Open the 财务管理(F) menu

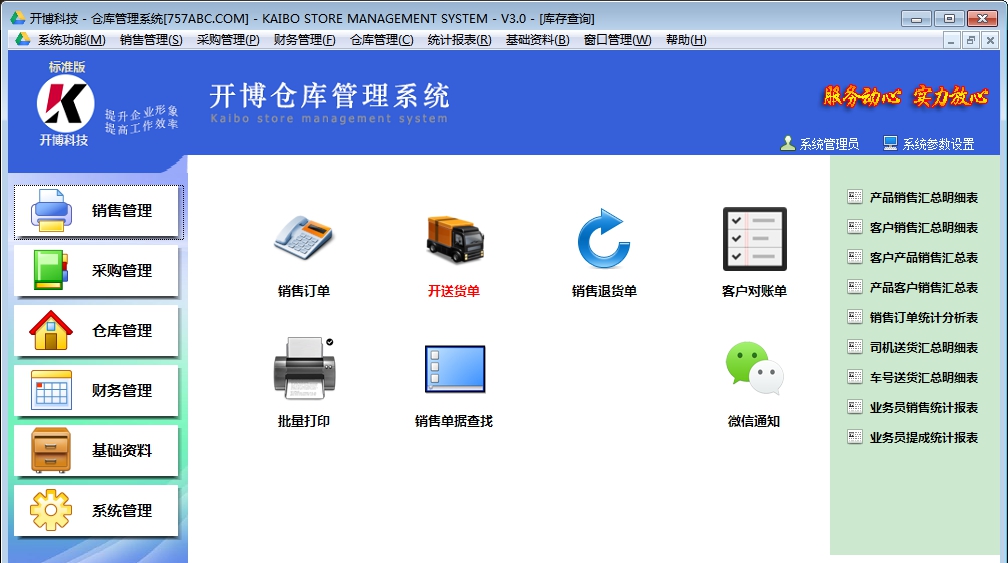(305, 40)
